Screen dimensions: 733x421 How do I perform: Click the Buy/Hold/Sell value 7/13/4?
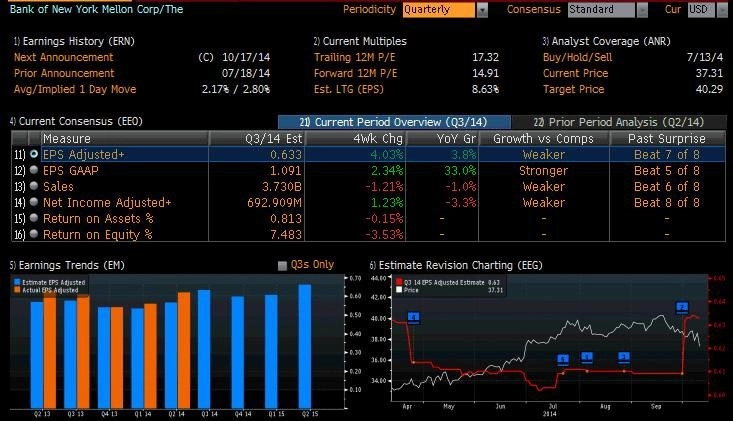pos(705,57)
